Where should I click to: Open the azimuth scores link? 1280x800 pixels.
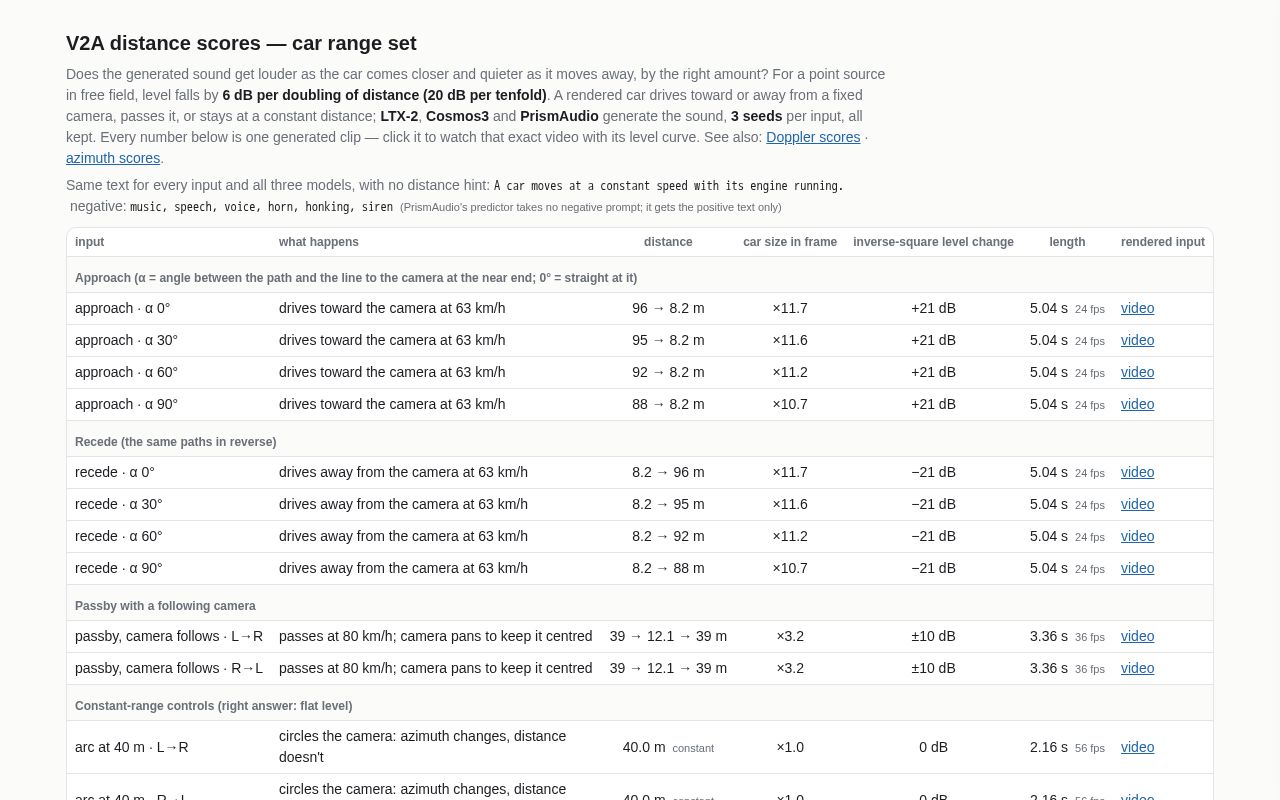pos(113,158)
